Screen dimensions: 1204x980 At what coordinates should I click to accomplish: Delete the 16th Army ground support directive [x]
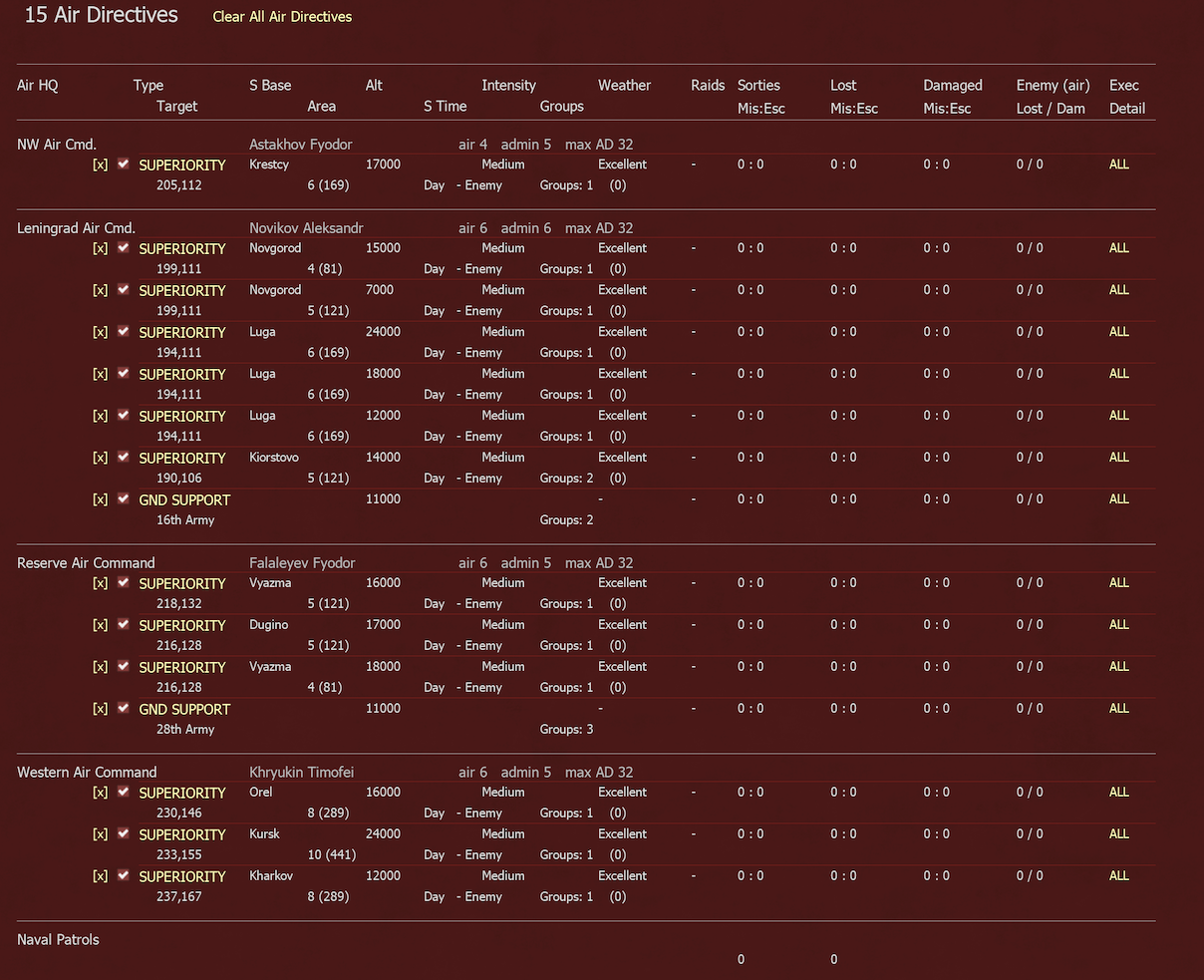100,499
